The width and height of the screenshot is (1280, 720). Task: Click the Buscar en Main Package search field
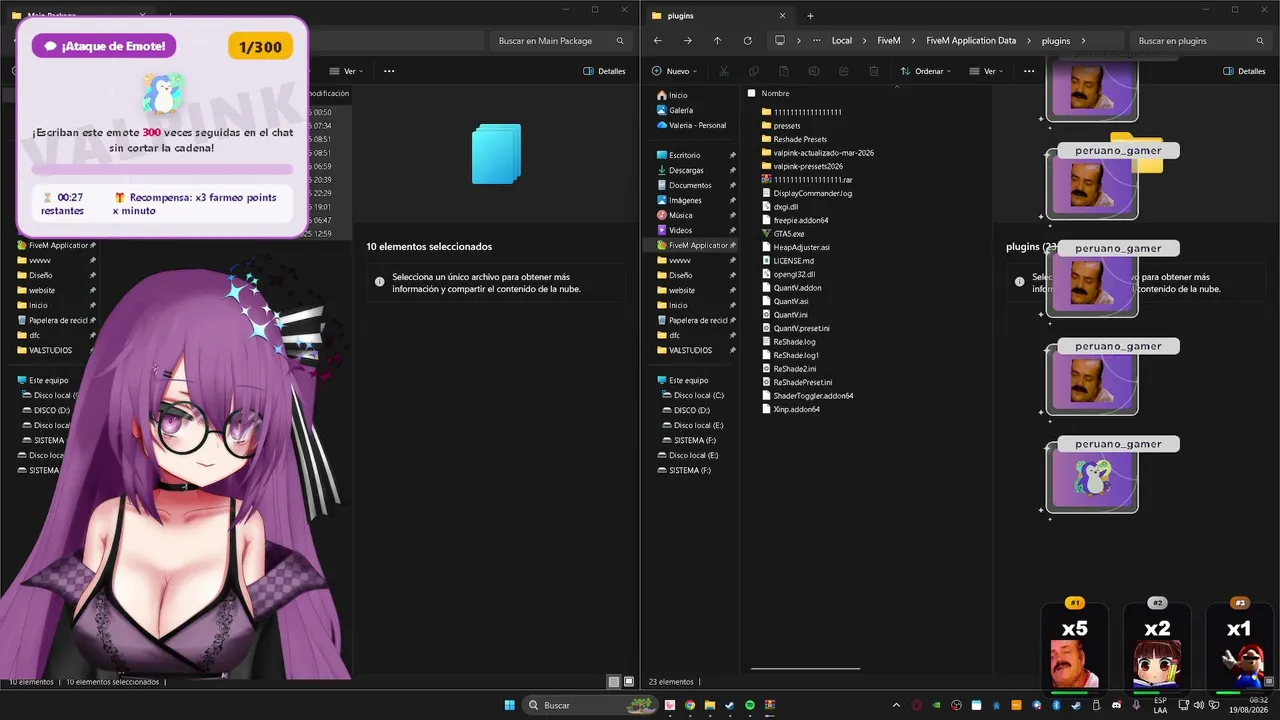point(562,41)
